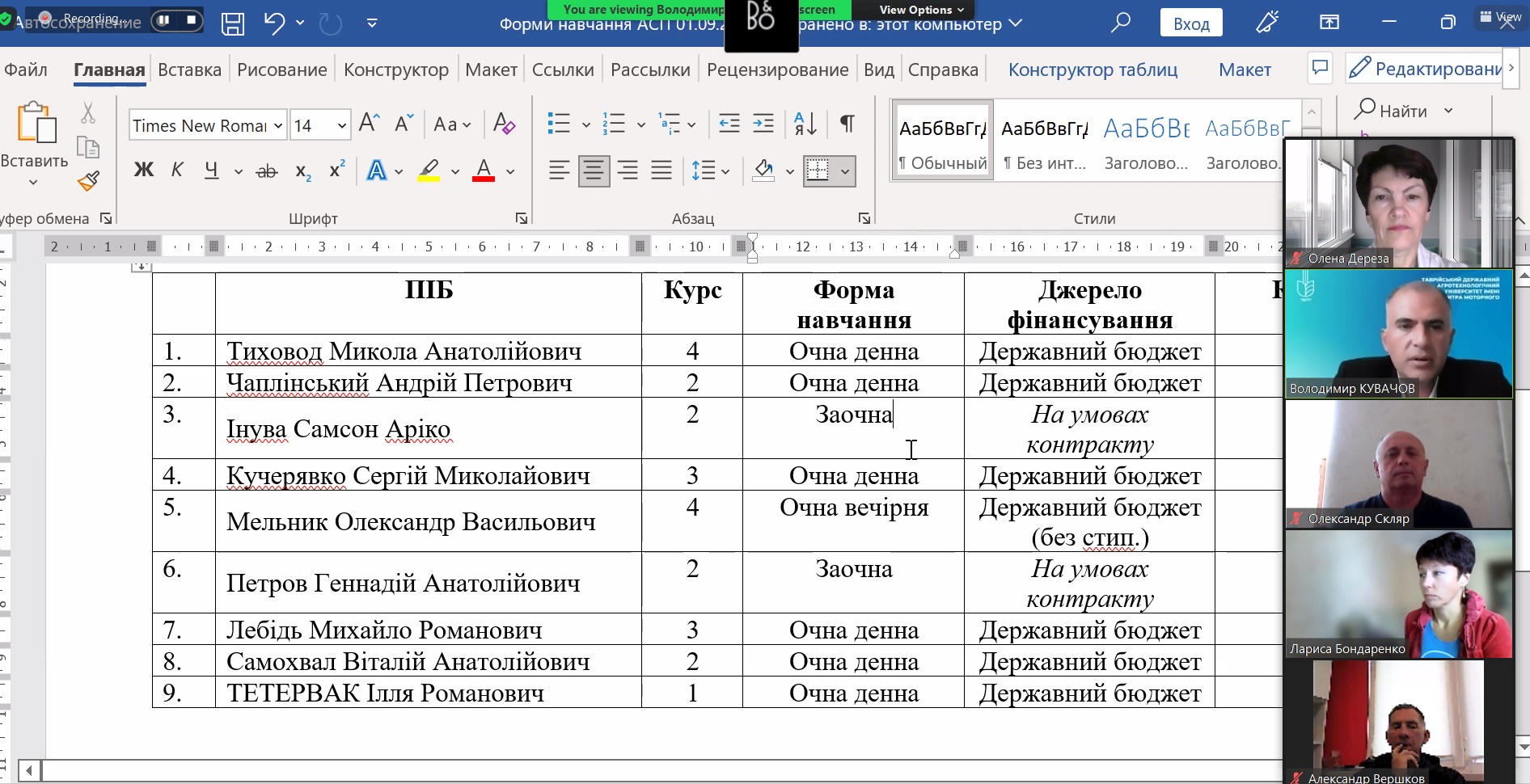
Task: Toggle Italic formatting (К)
Action: [x=177, y=171]
